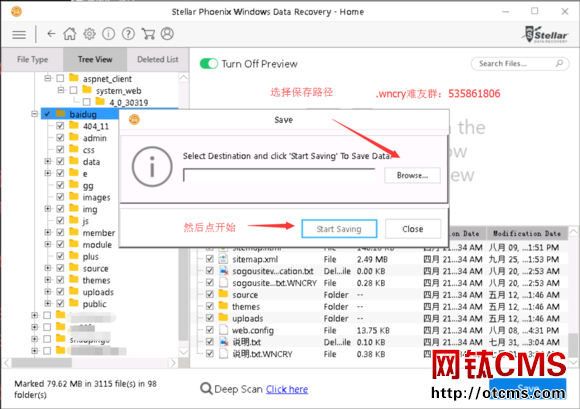The width and height of the screenshot is (580, 409).
Task: Click the web.config file icon
Action: click(x=223, y=330)
